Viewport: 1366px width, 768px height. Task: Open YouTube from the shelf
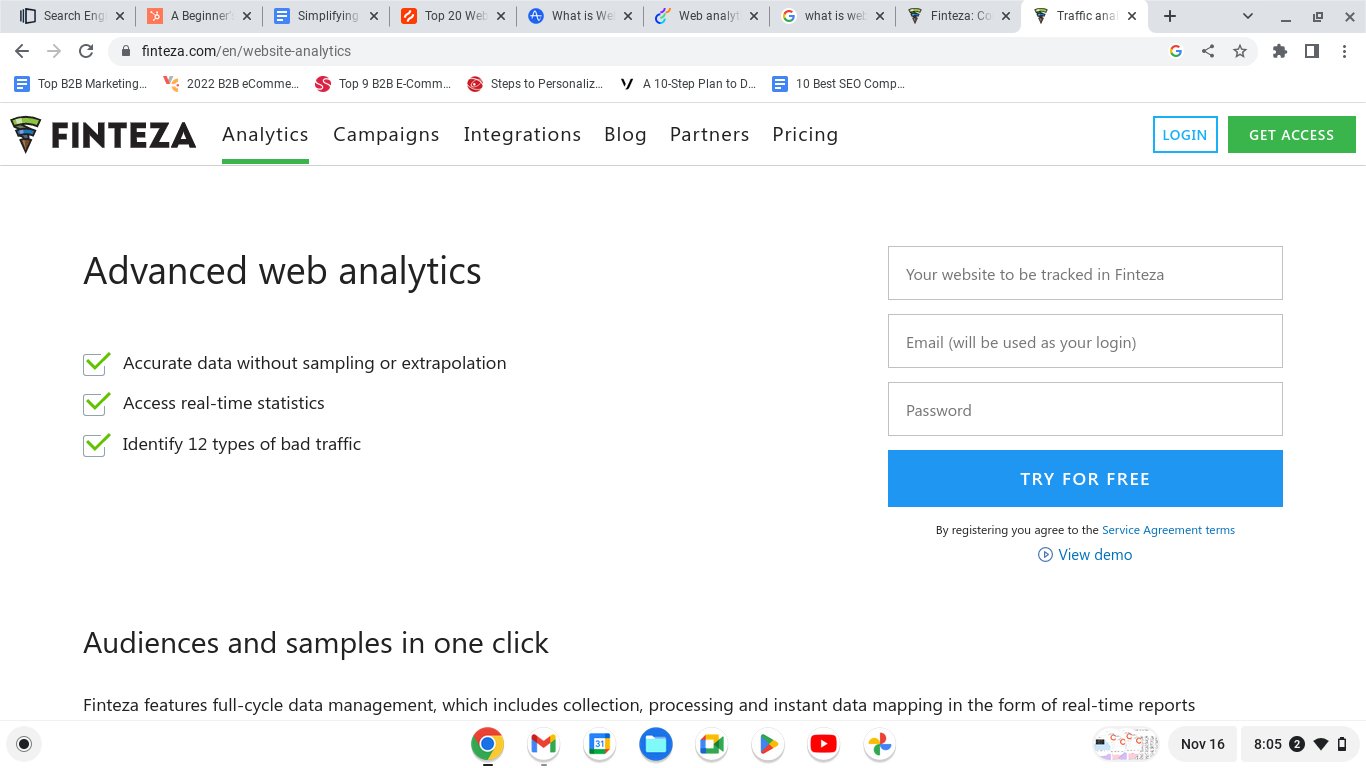[823, 744]
